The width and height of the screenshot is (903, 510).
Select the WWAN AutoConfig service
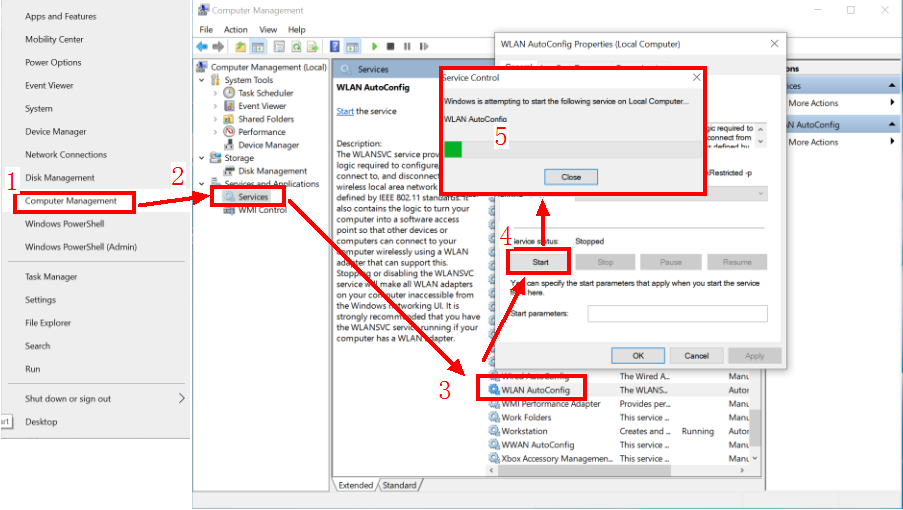537,445
